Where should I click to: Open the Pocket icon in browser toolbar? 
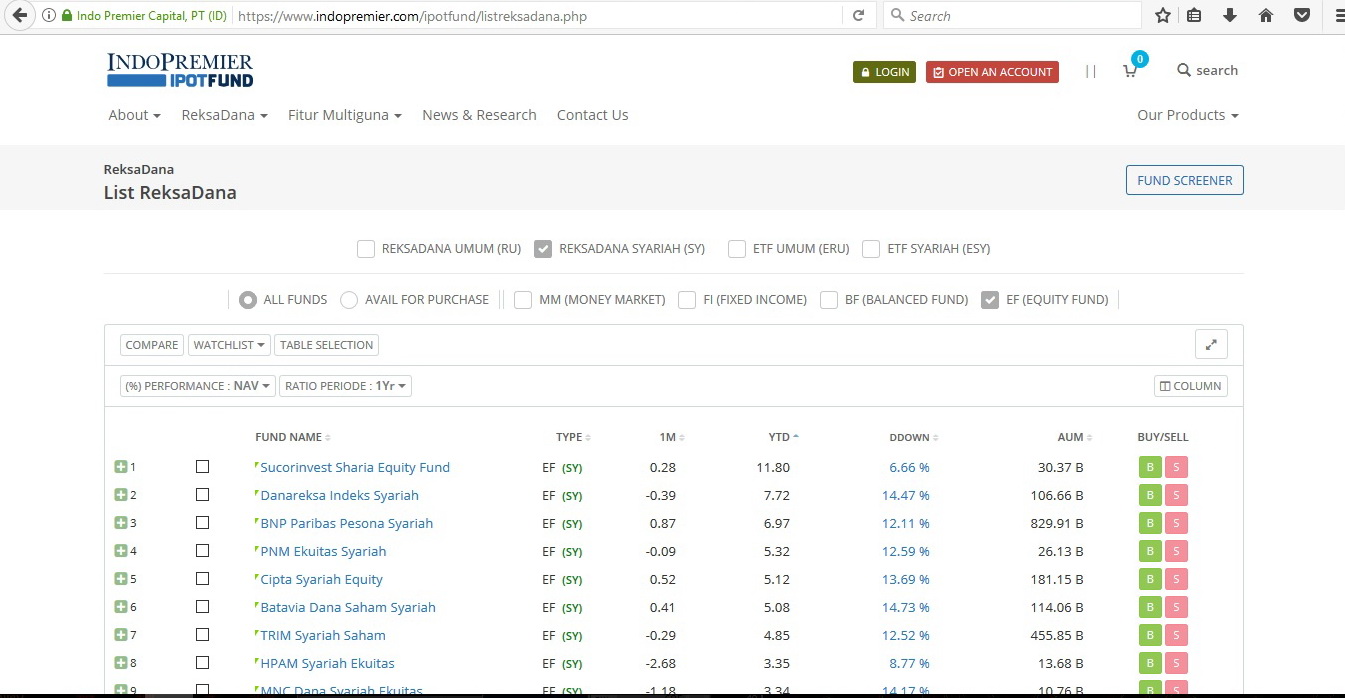pos(1302,15)
